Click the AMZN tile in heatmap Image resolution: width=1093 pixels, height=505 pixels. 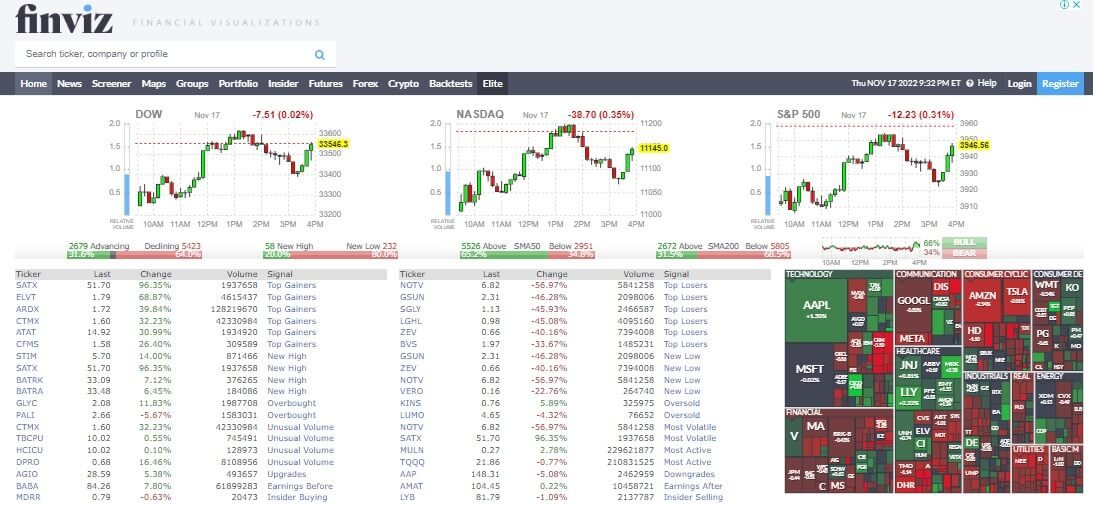981,299
